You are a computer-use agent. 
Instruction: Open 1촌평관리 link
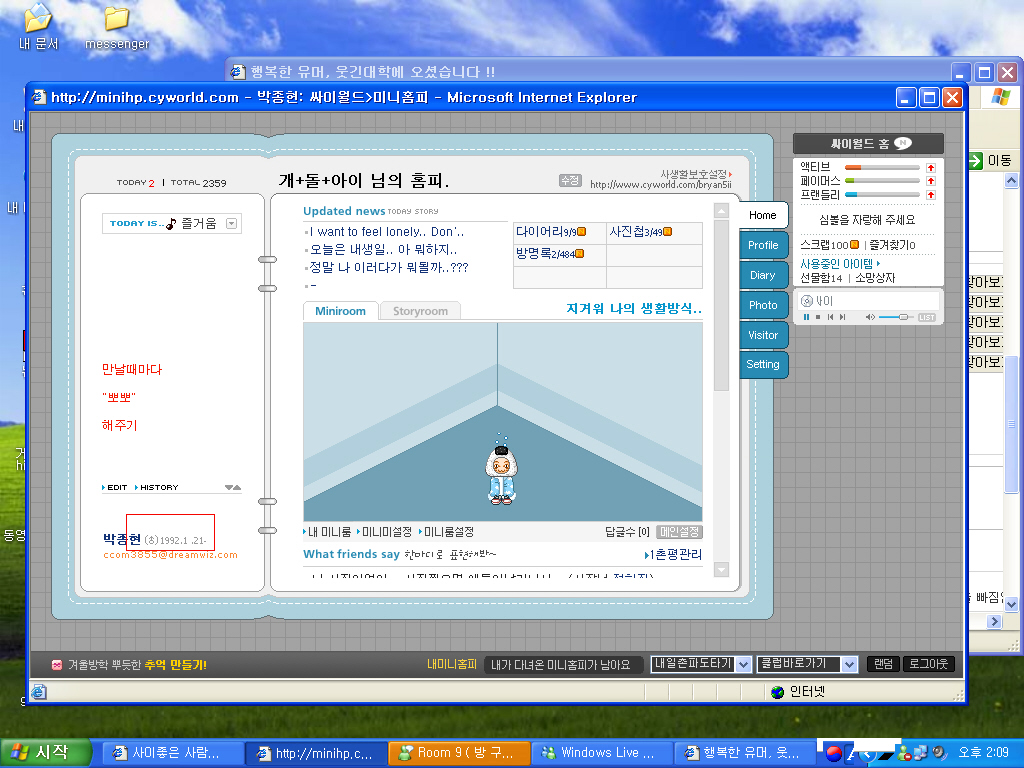click(x=673, y=555)
